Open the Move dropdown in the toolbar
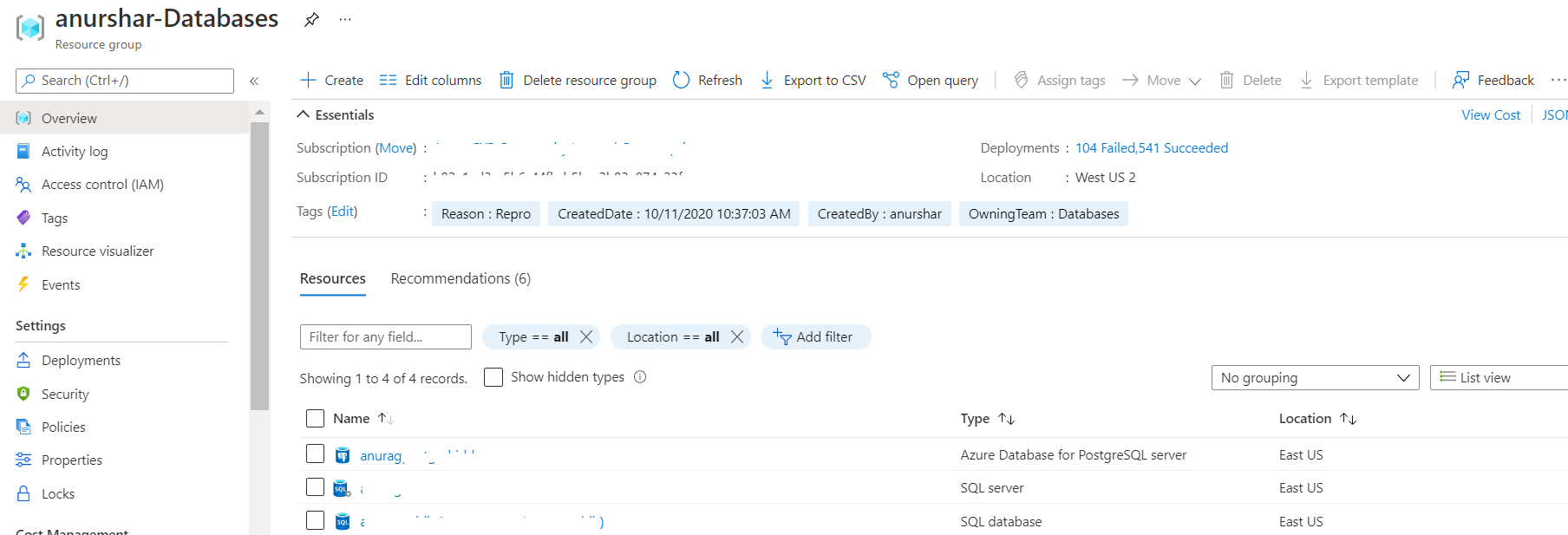1568x535 pixels. (x=1161, y=81)
